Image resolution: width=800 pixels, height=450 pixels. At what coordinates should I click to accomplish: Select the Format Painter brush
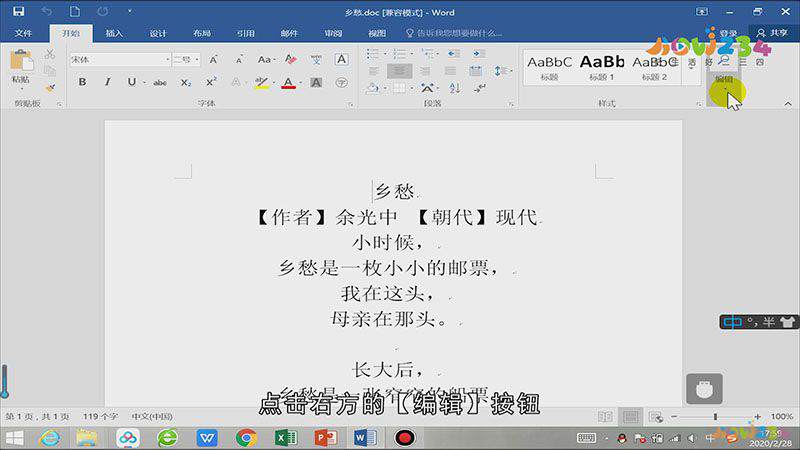49,88
